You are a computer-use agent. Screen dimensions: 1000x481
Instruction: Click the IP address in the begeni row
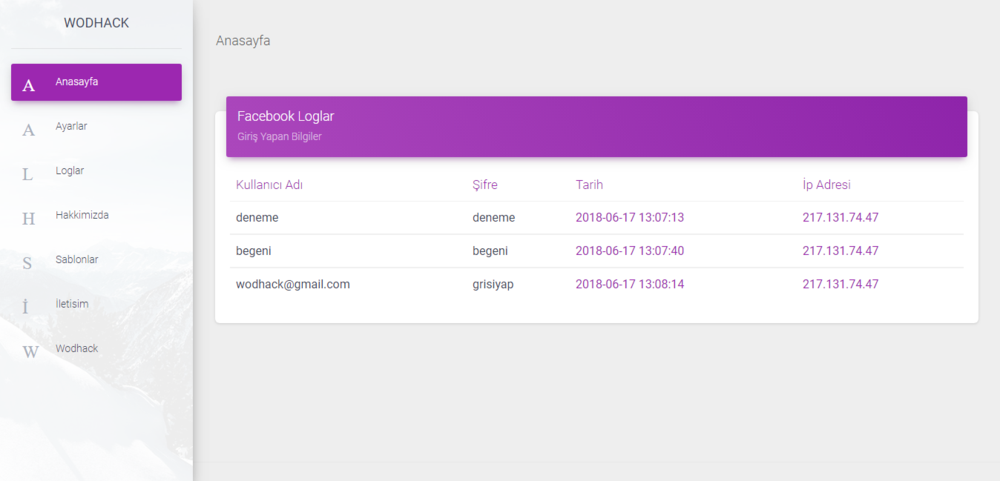tap(841, 251)
